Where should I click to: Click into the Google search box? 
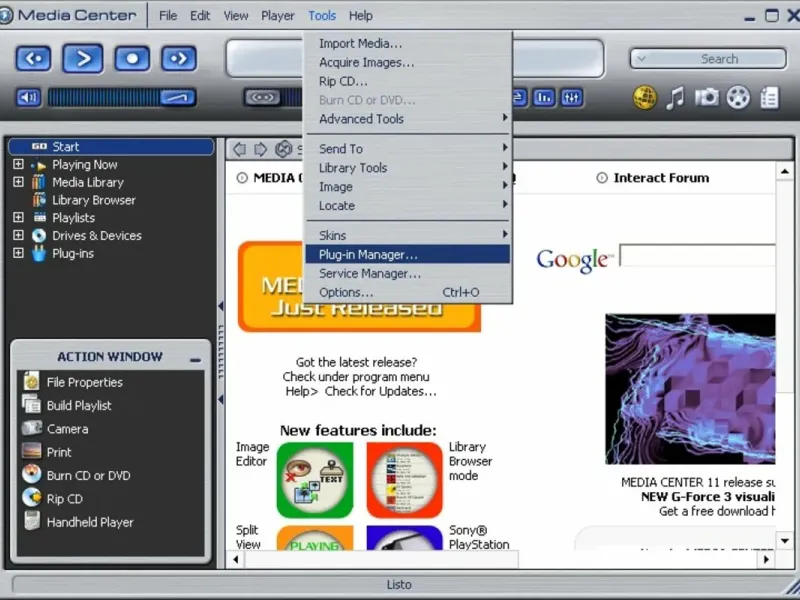coord(697,256)
